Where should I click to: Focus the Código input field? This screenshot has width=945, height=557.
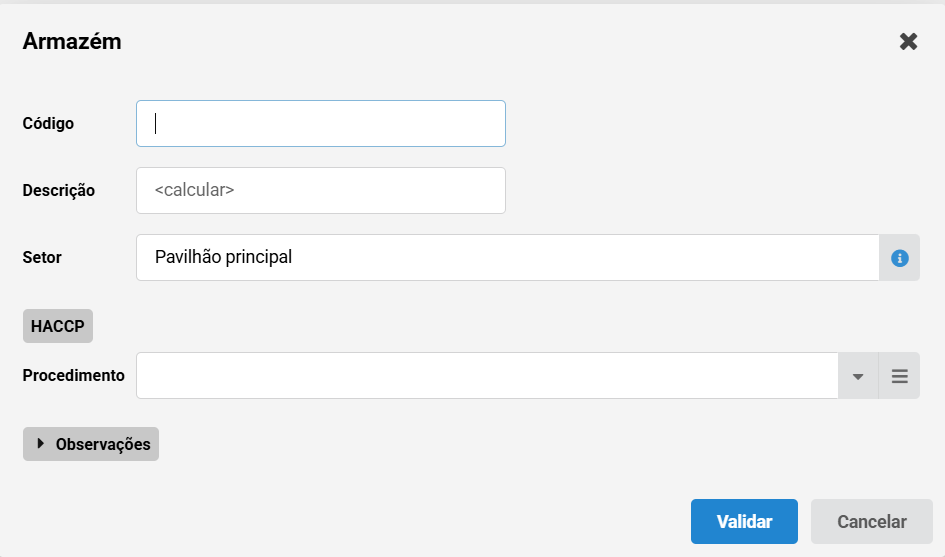click(321, 124)
